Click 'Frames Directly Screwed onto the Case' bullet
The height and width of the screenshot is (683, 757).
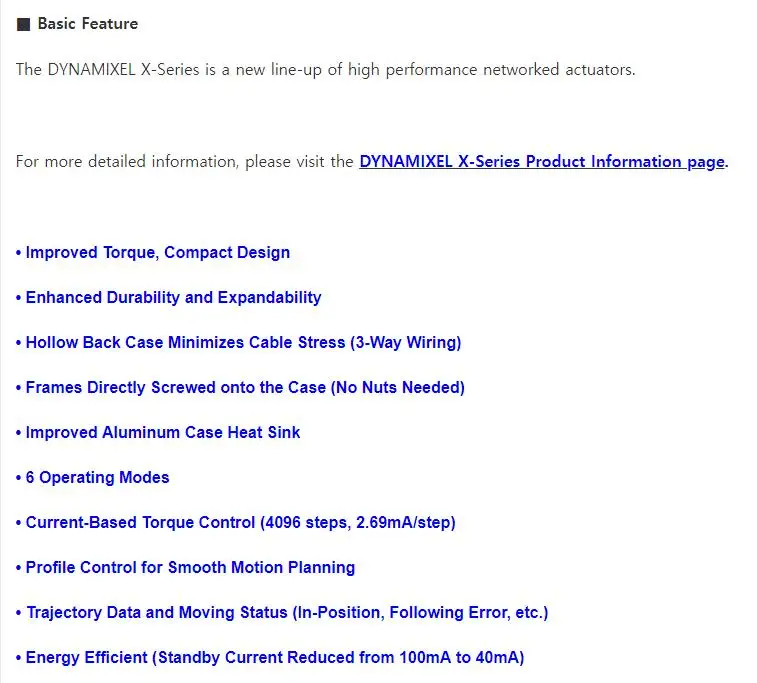240,387
